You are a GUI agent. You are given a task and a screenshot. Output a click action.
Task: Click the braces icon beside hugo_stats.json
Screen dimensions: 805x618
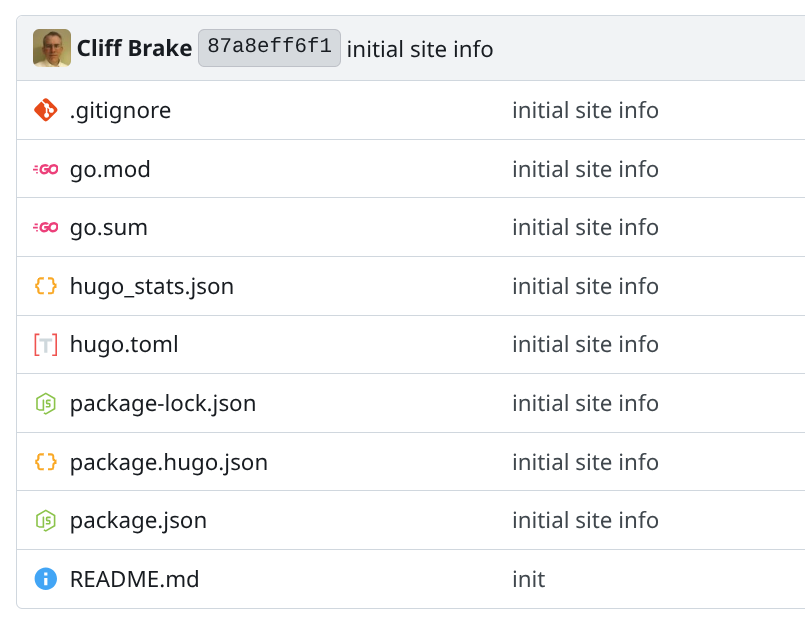tap(46, 286)
